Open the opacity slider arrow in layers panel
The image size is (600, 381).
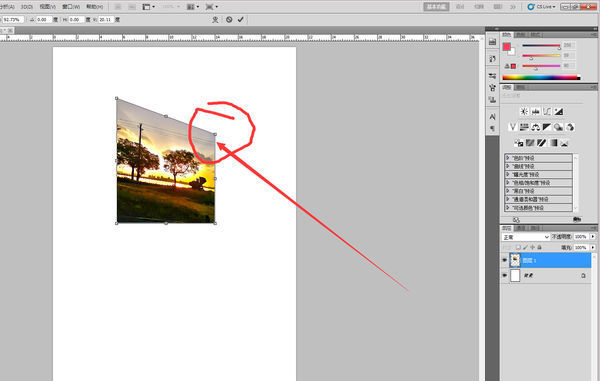click(593, 237)
